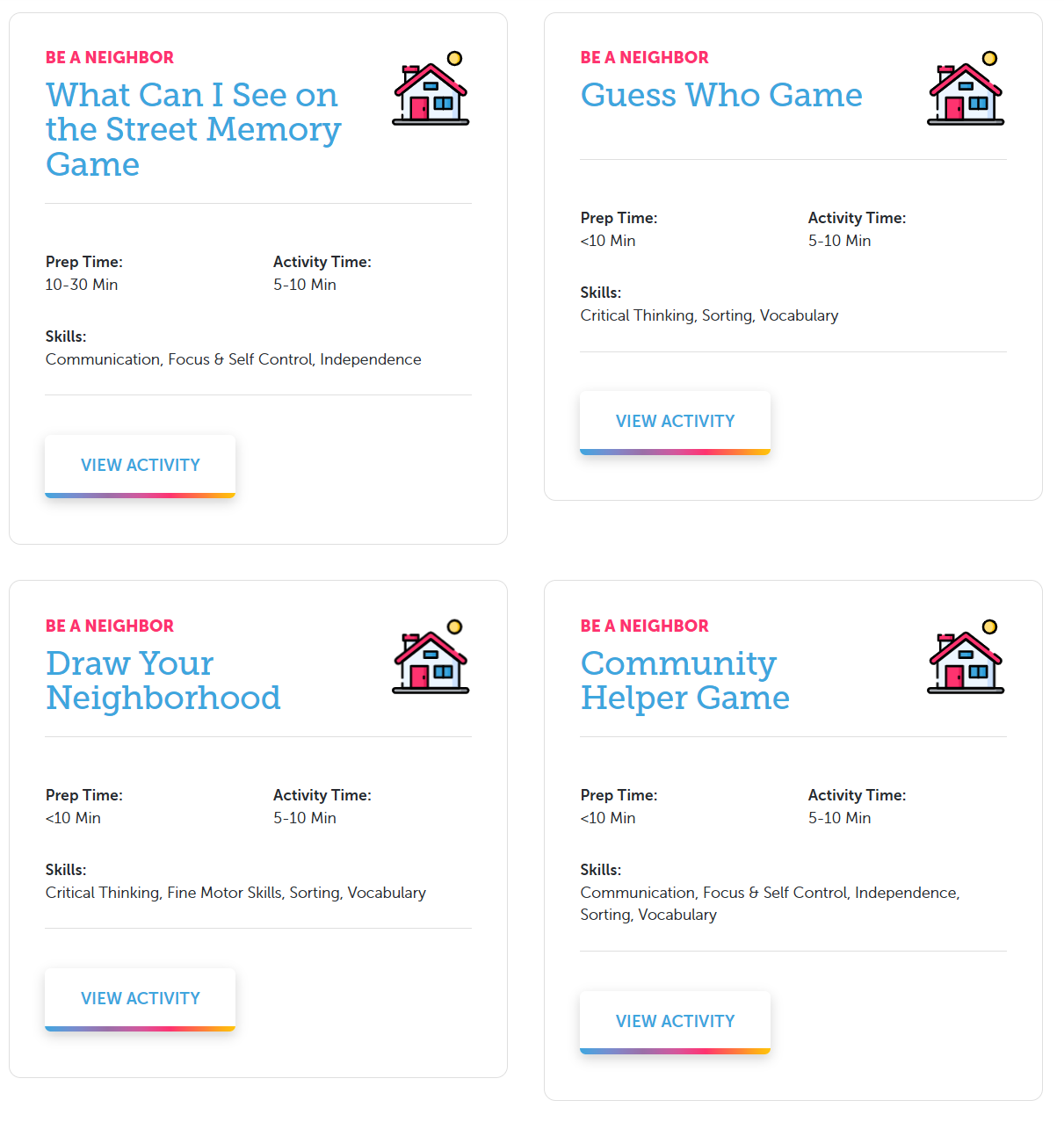The height and width of the screenshot is (1122, 1064).
Task: Click house icon on Community Helper Game card
Action: tap(966, 657)
